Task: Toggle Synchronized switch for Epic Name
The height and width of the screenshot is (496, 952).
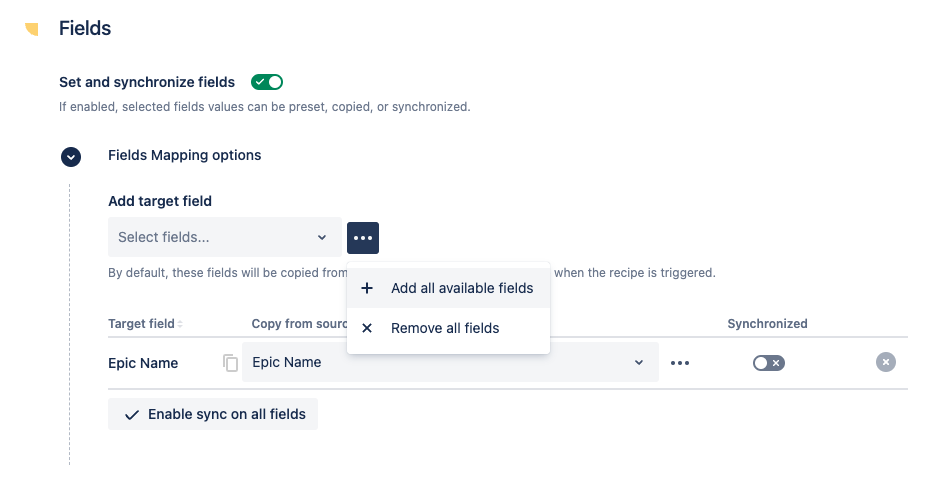Action: pos(768,363)
